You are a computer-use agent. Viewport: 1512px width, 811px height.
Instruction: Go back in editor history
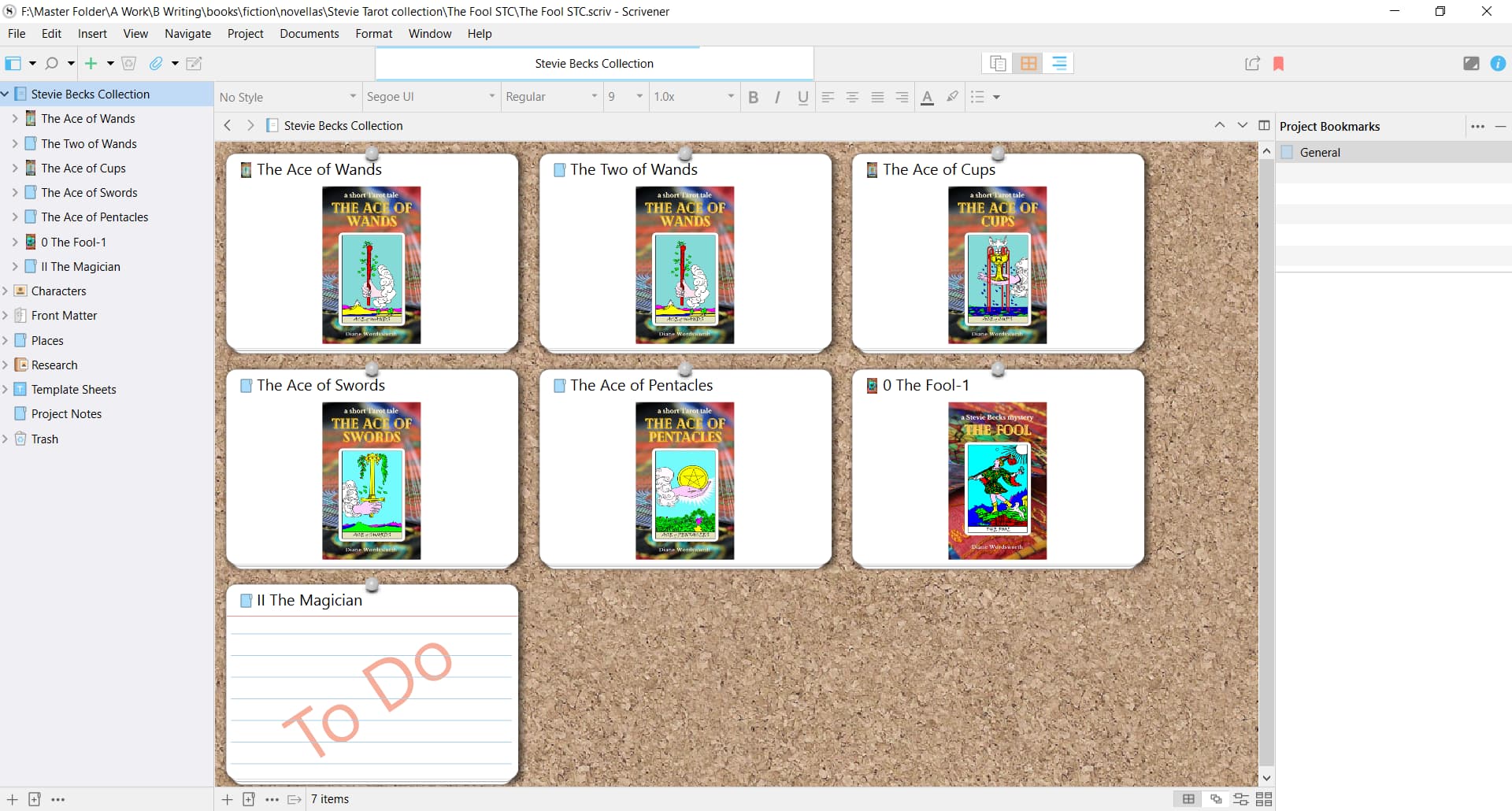(228, 125)
